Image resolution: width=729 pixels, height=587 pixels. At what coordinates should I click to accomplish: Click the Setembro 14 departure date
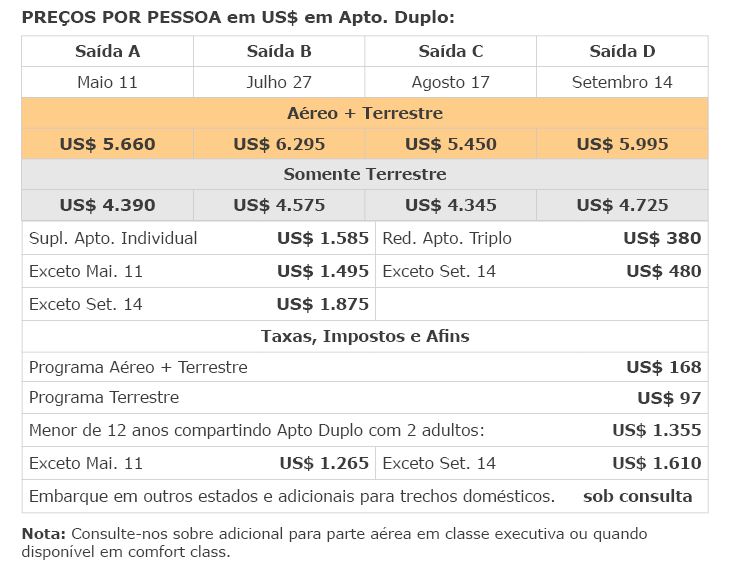(622, 82)
